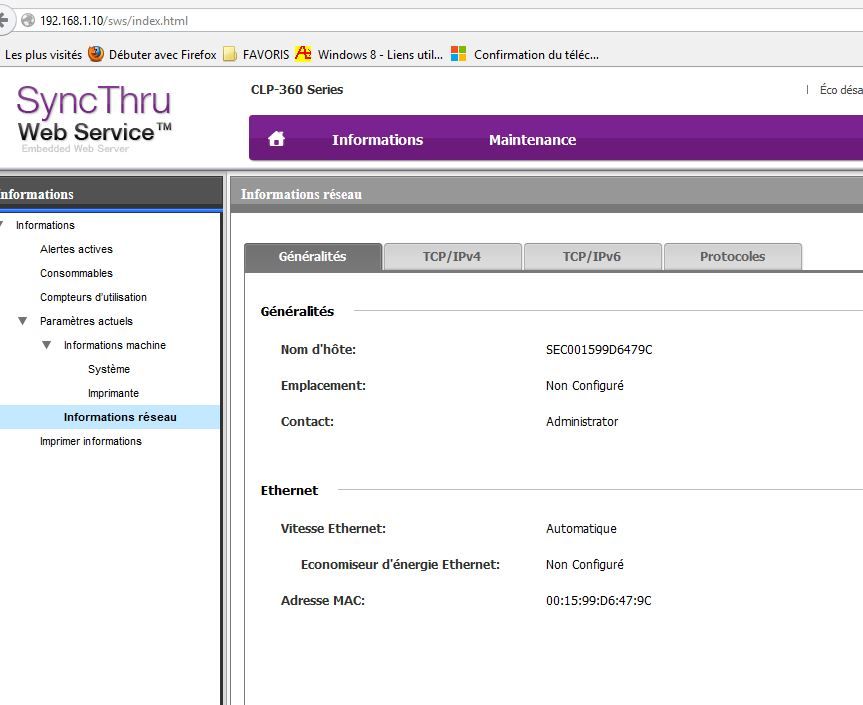Click the Windows 8 Liens utiles bookmark icon
863x705 pixels.
click(x=303, y=54)
